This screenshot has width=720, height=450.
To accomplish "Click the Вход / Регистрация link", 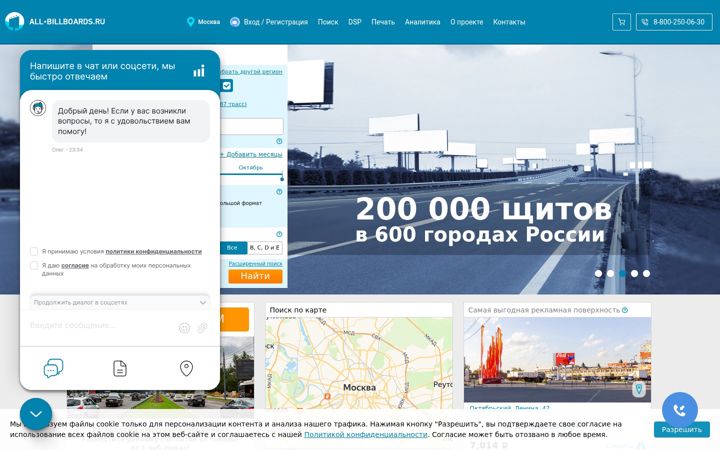I will (276, 22).
